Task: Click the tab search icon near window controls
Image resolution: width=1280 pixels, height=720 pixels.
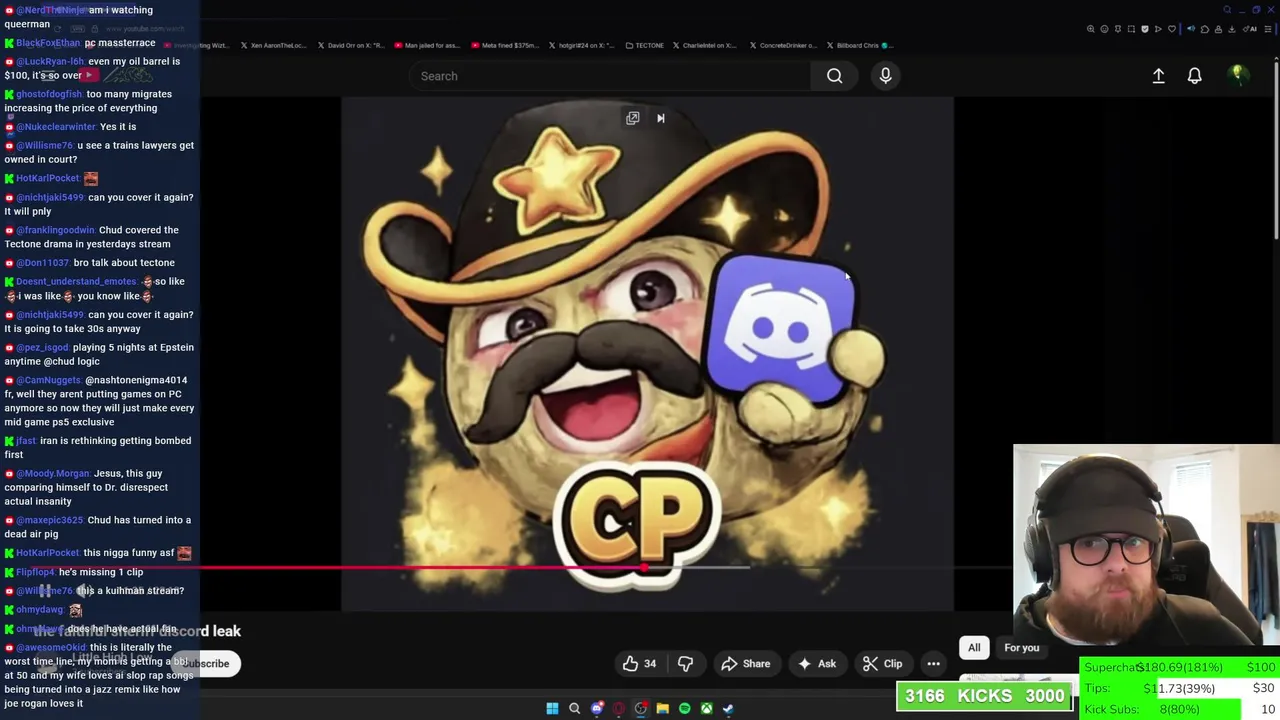Action: tap(1227, 10)
